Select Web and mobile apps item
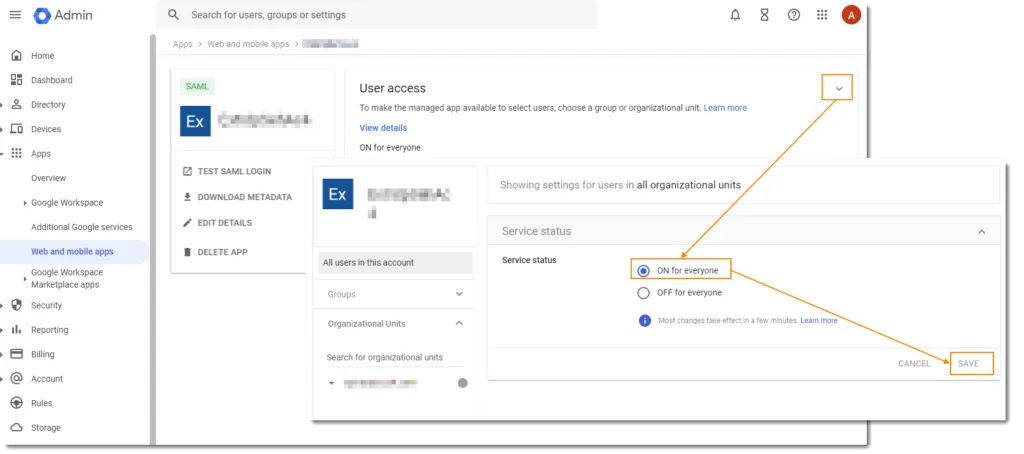 [72, 251]
